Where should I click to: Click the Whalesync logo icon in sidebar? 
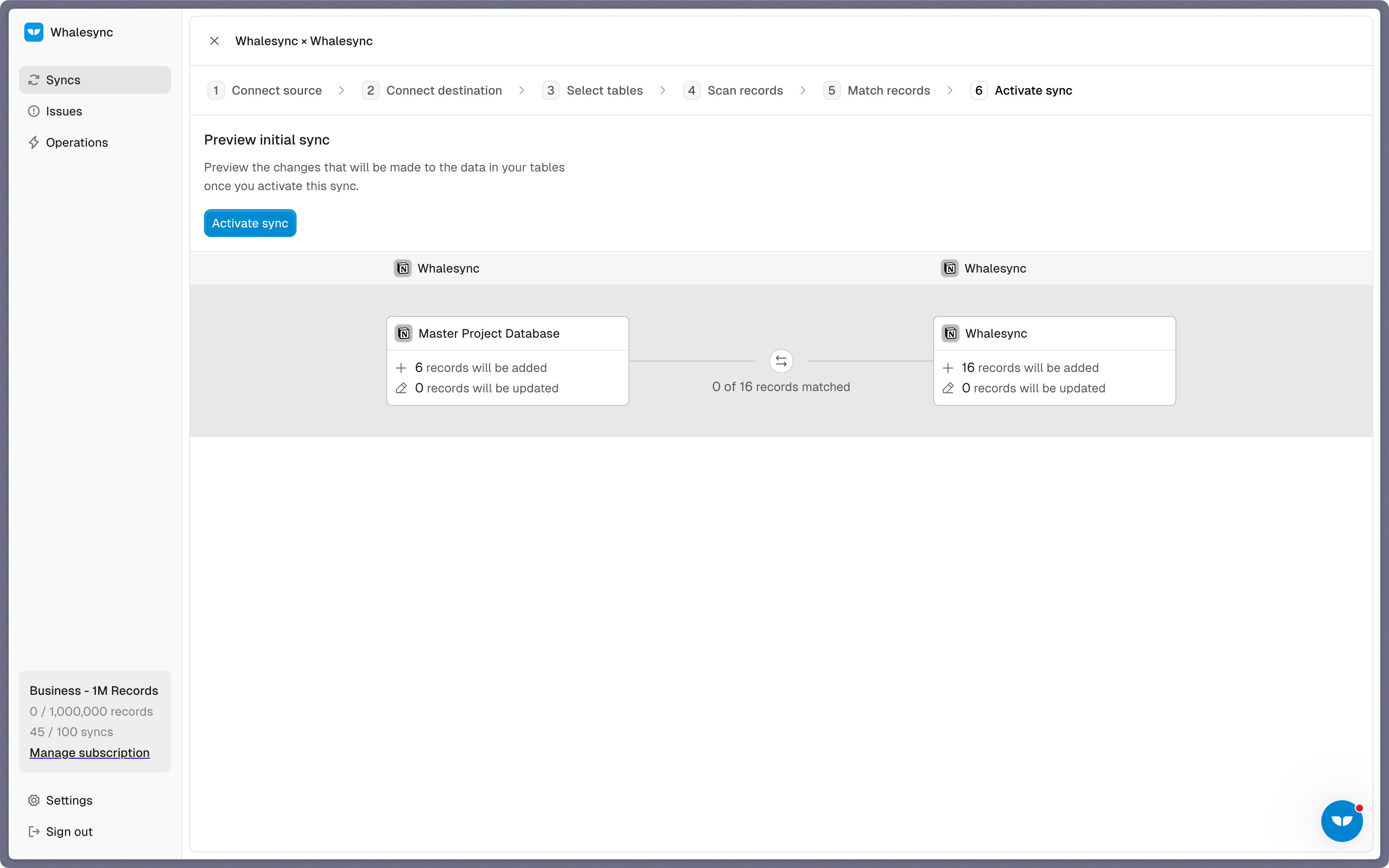pos(34,32)
